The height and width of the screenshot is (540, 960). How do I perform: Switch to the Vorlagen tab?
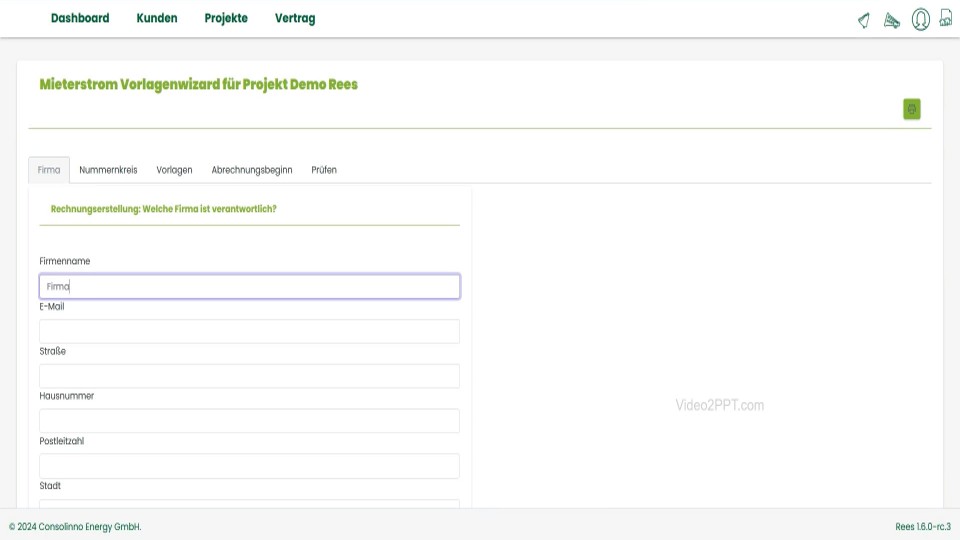click(174, 170)
